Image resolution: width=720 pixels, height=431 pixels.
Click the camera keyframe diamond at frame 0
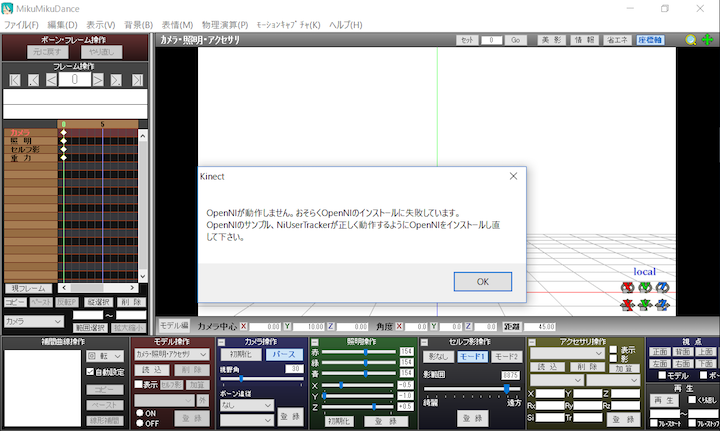(x=63, y=132)
